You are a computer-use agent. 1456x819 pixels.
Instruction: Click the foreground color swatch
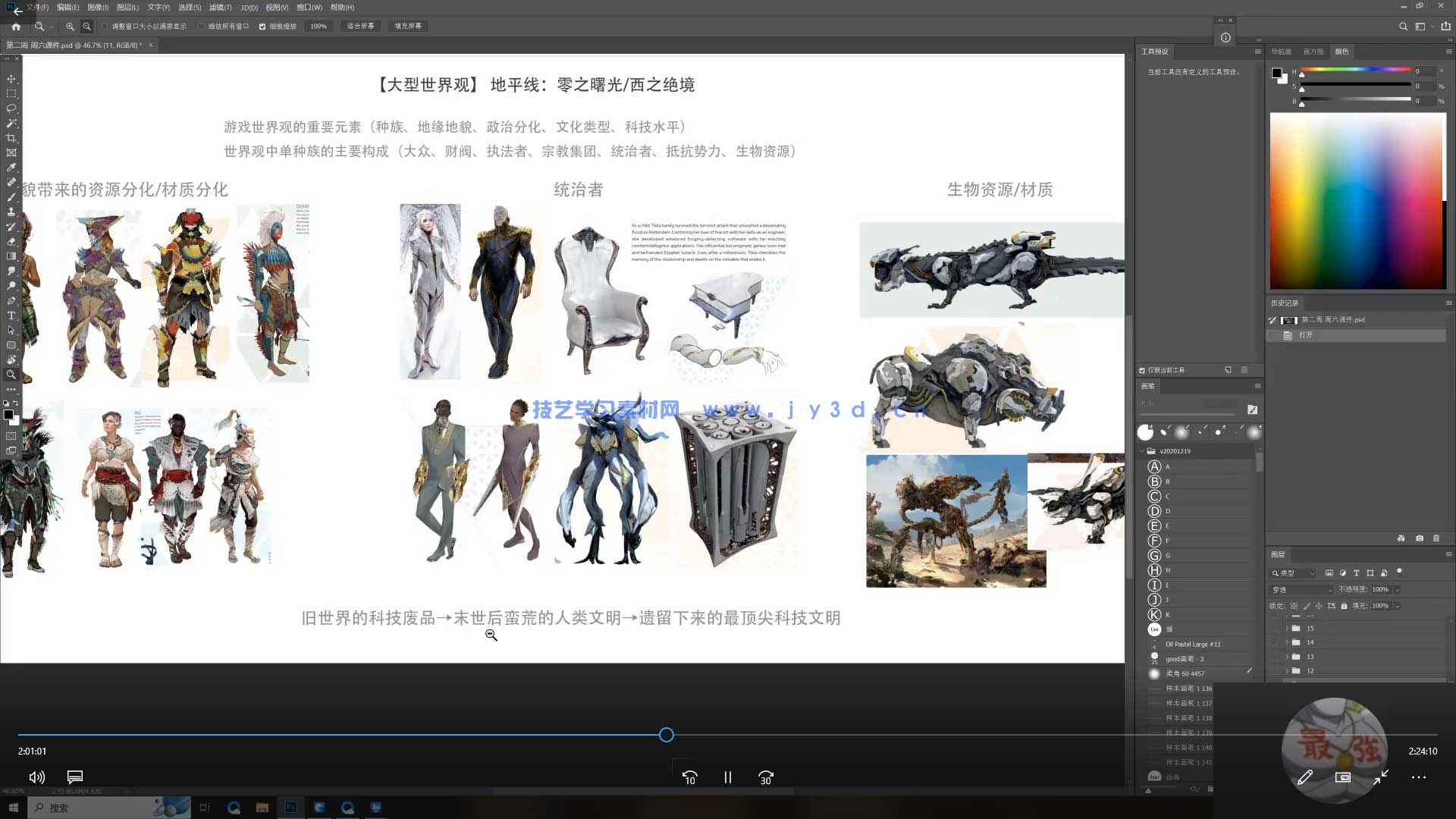(x=10, y=415)
